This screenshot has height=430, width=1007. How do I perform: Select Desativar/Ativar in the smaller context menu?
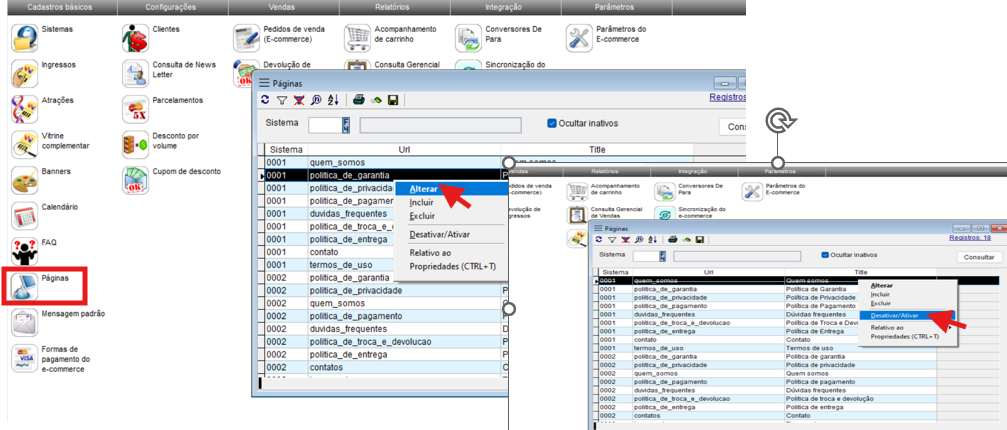(x=894, y=315)
